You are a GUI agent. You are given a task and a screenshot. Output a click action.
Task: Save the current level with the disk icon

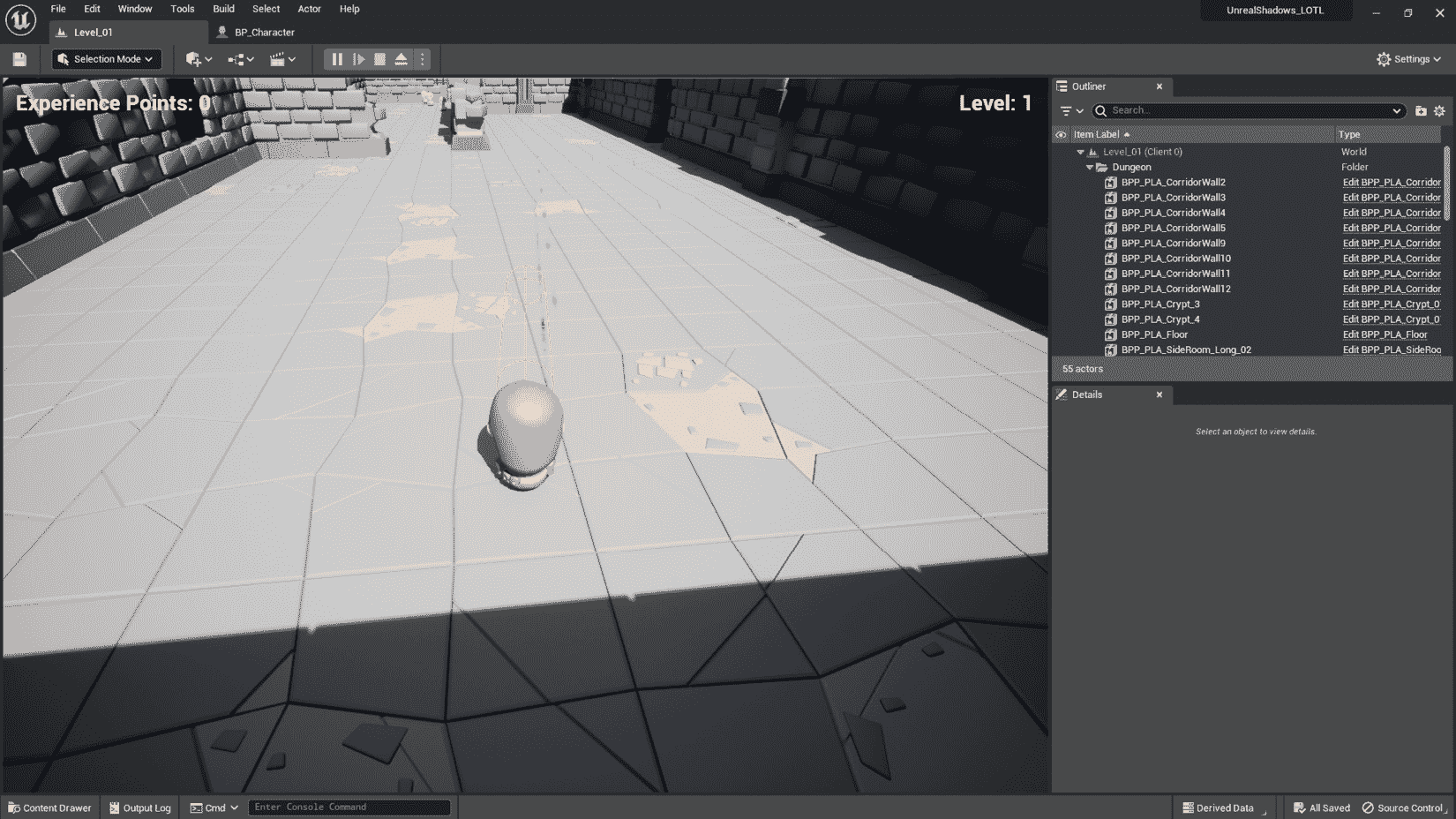(19, 59)
